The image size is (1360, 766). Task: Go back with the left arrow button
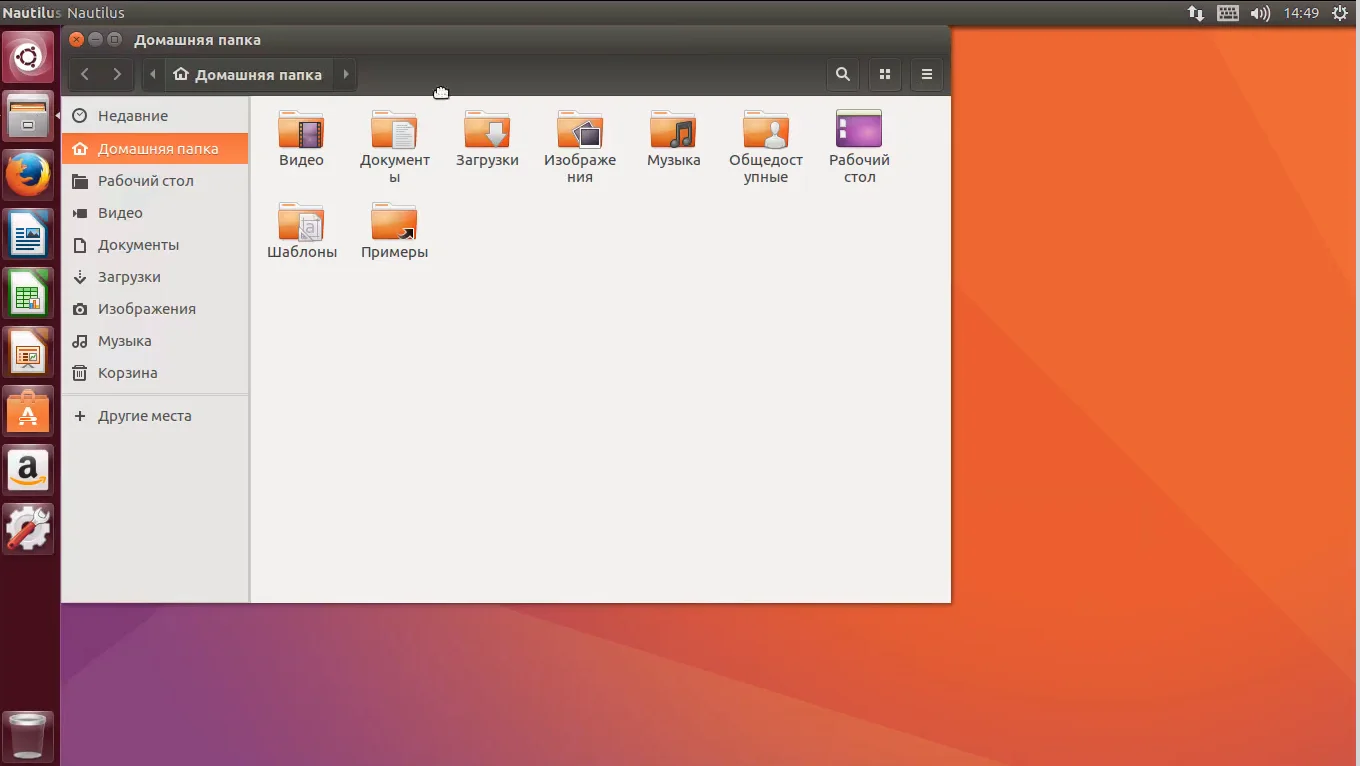[x=85, y=74]
